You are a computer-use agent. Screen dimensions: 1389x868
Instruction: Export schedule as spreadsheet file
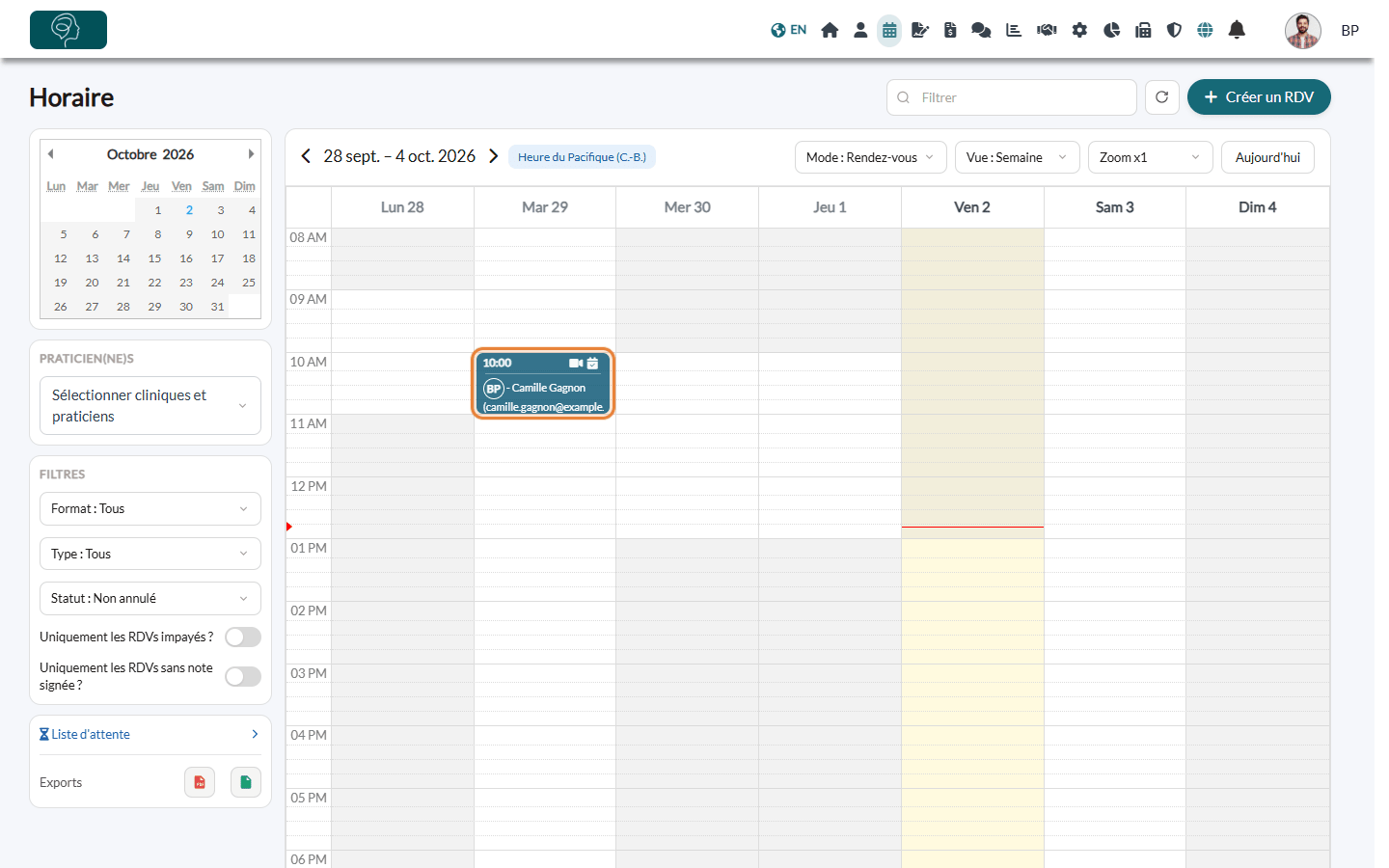pos(246,782)
